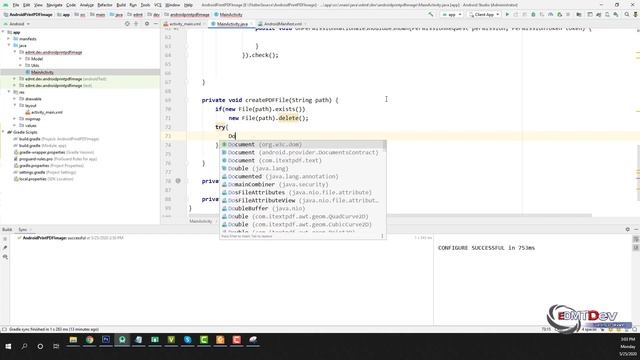The height and width of the screenshot is (360, 640).
Task: Click the Search Everywhere magnifier icon
Action: (627, 15)
